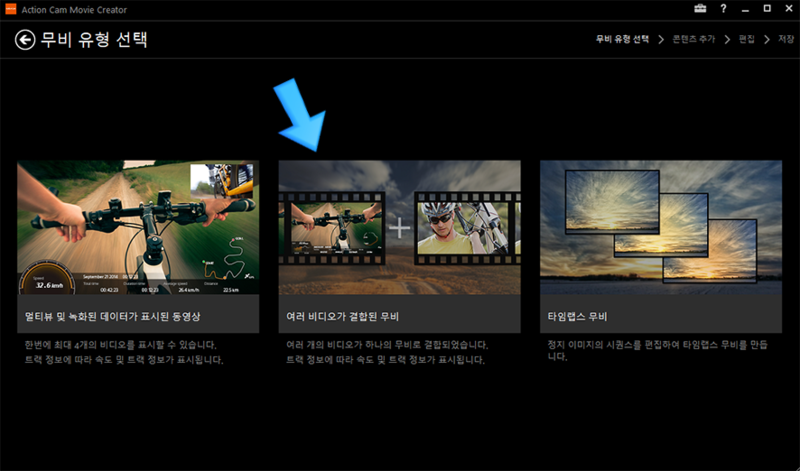This screenshot has height=471, width=800.
Task: Close the Action Cam Movie Creator window
Action: coord(787,9)
